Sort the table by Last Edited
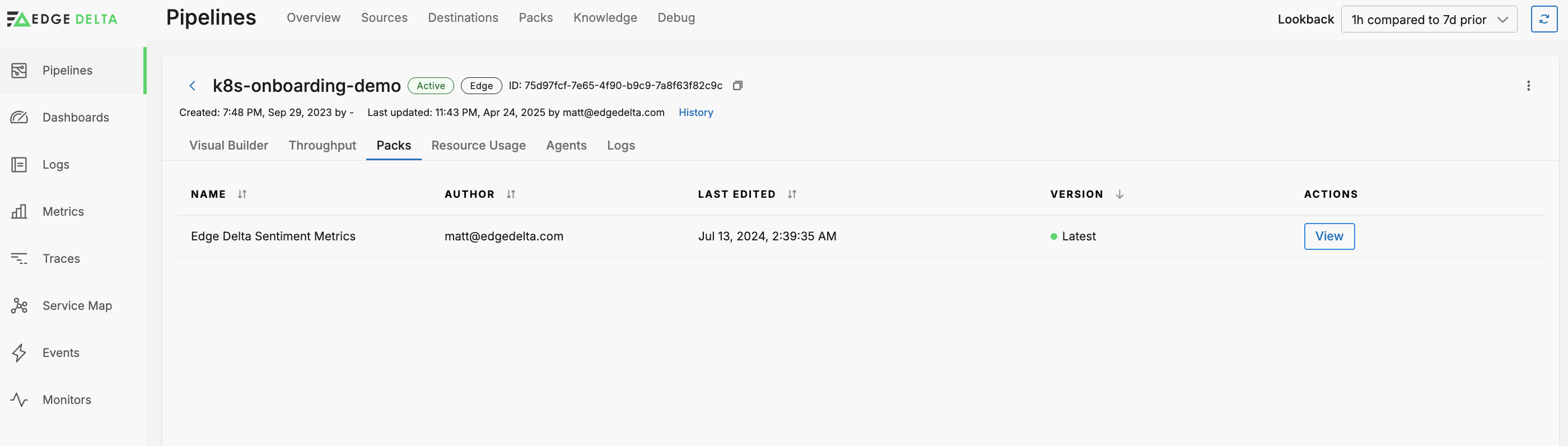The height and width of the screenshot is (446, 1568). click(x=791, y=194)
